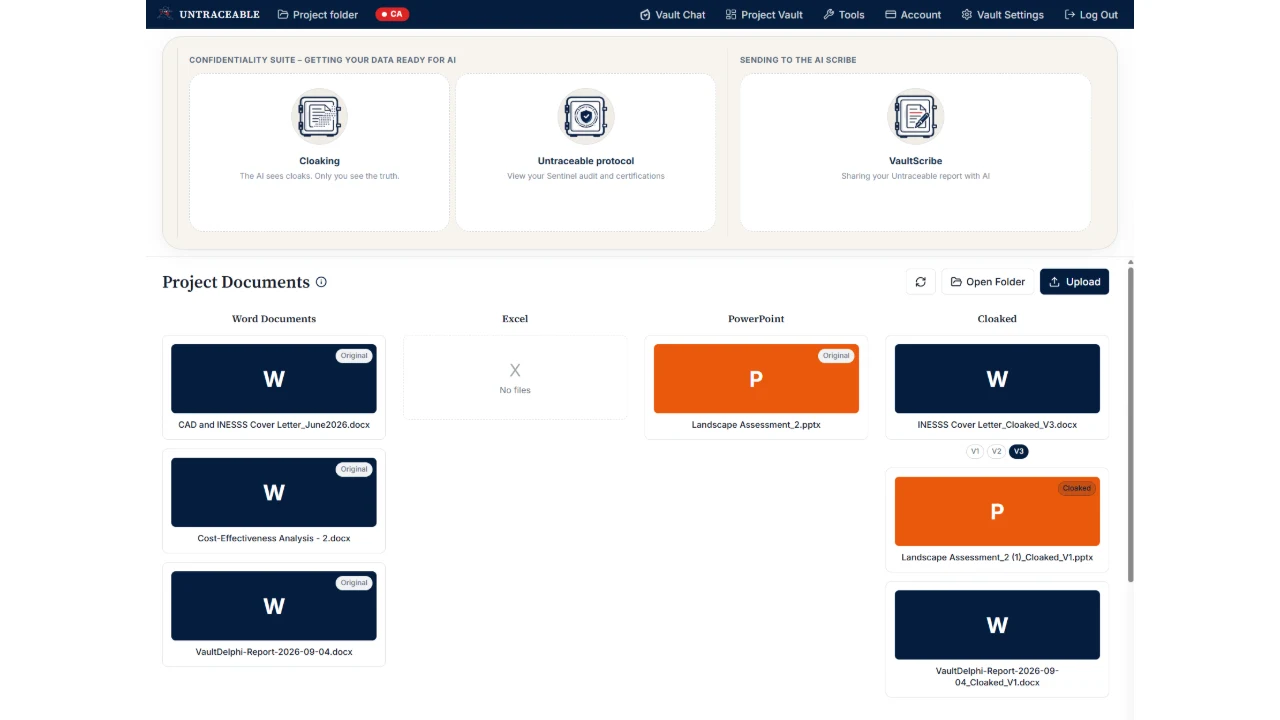Log out of the vault
This screenshot has height=720, width=1280.
tap(1091, 15)
